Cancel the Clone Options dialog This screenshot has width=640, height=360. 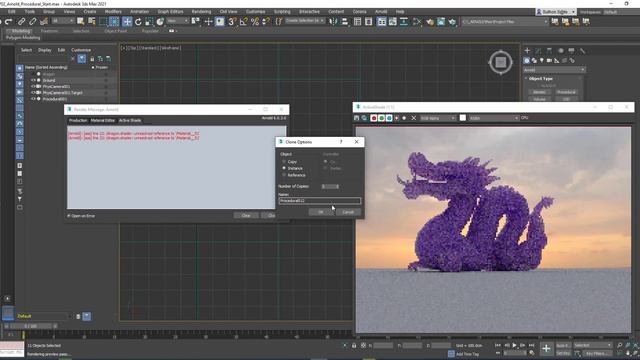point(348,212)
